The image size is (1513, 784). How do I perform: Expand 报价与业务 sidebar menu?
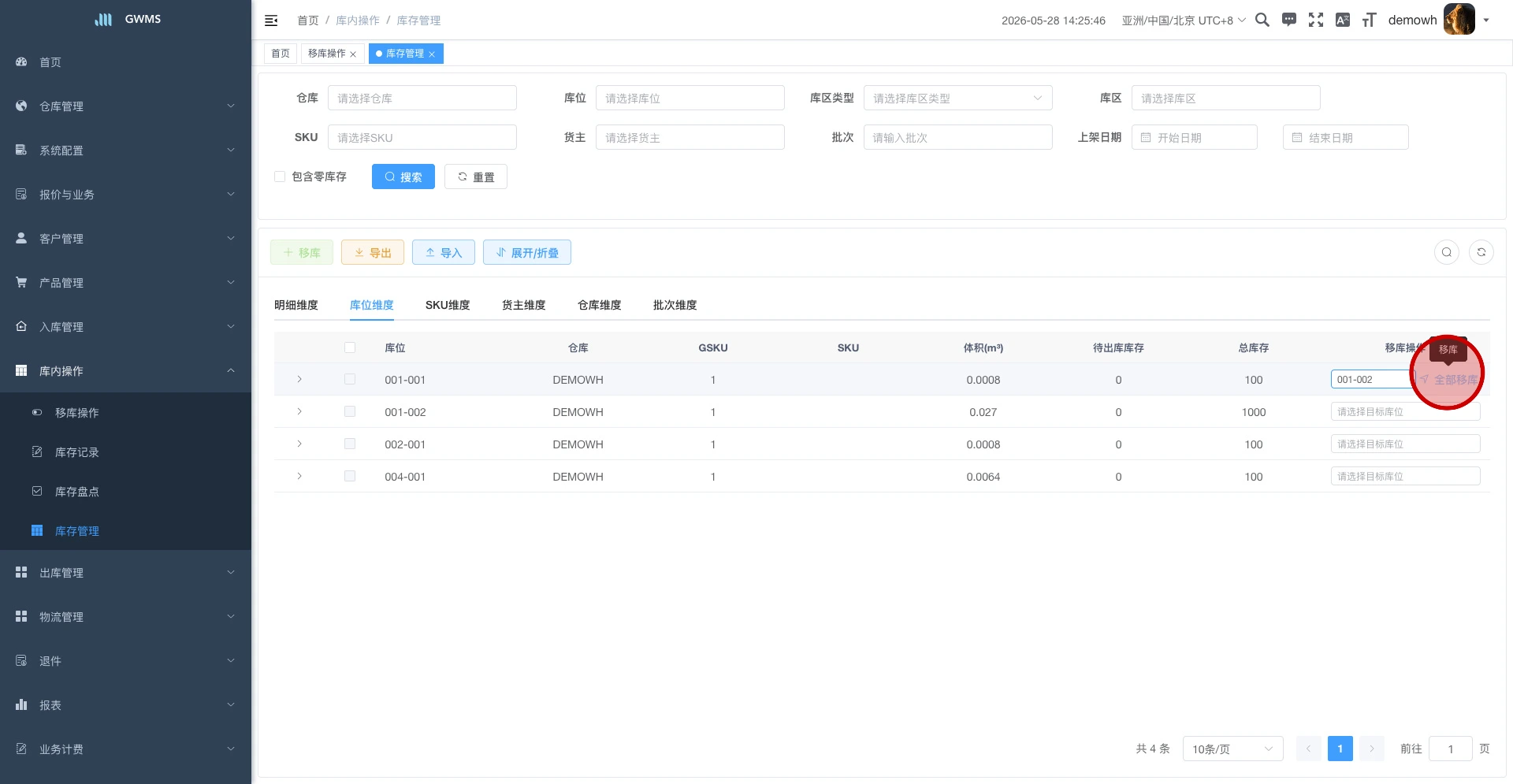126,195
